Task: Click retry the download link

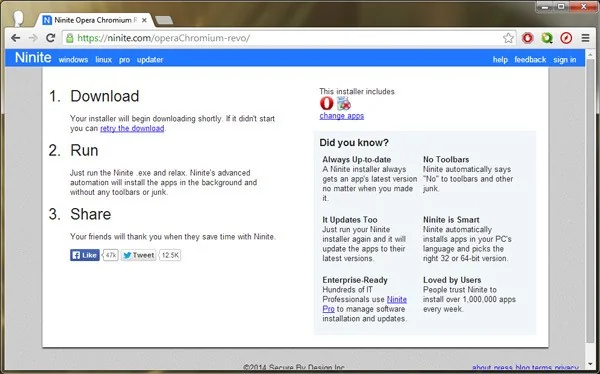Action: click(132, 128)
